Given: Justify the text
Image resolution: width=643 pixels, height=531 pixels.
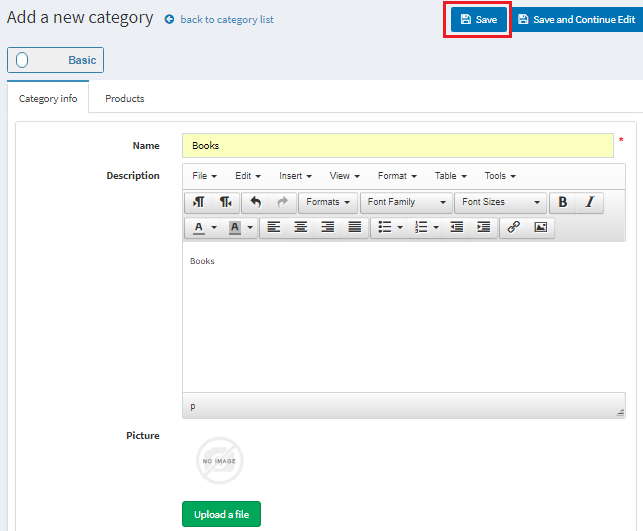Looking at the screenshot, I should coord(355,228).
